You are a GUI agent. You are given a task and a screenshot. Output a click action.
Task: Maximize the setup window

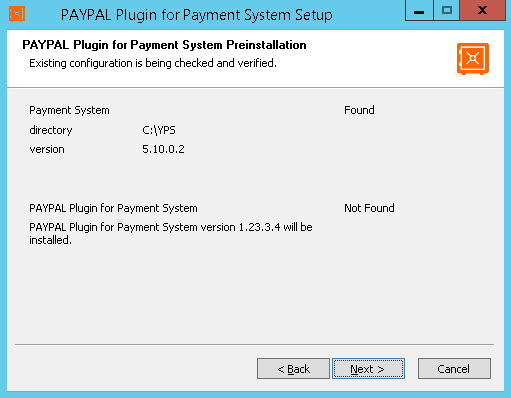tap(446, 11)
